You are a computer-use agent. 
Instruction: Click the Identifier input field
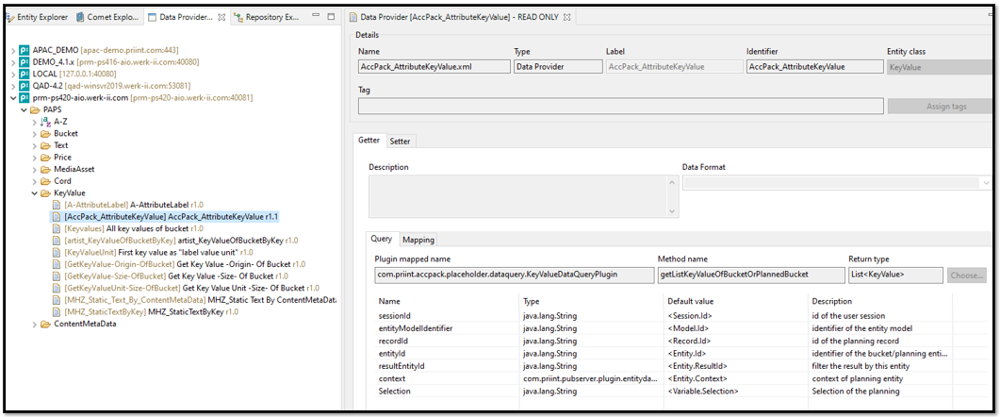[x=814, y=66]
